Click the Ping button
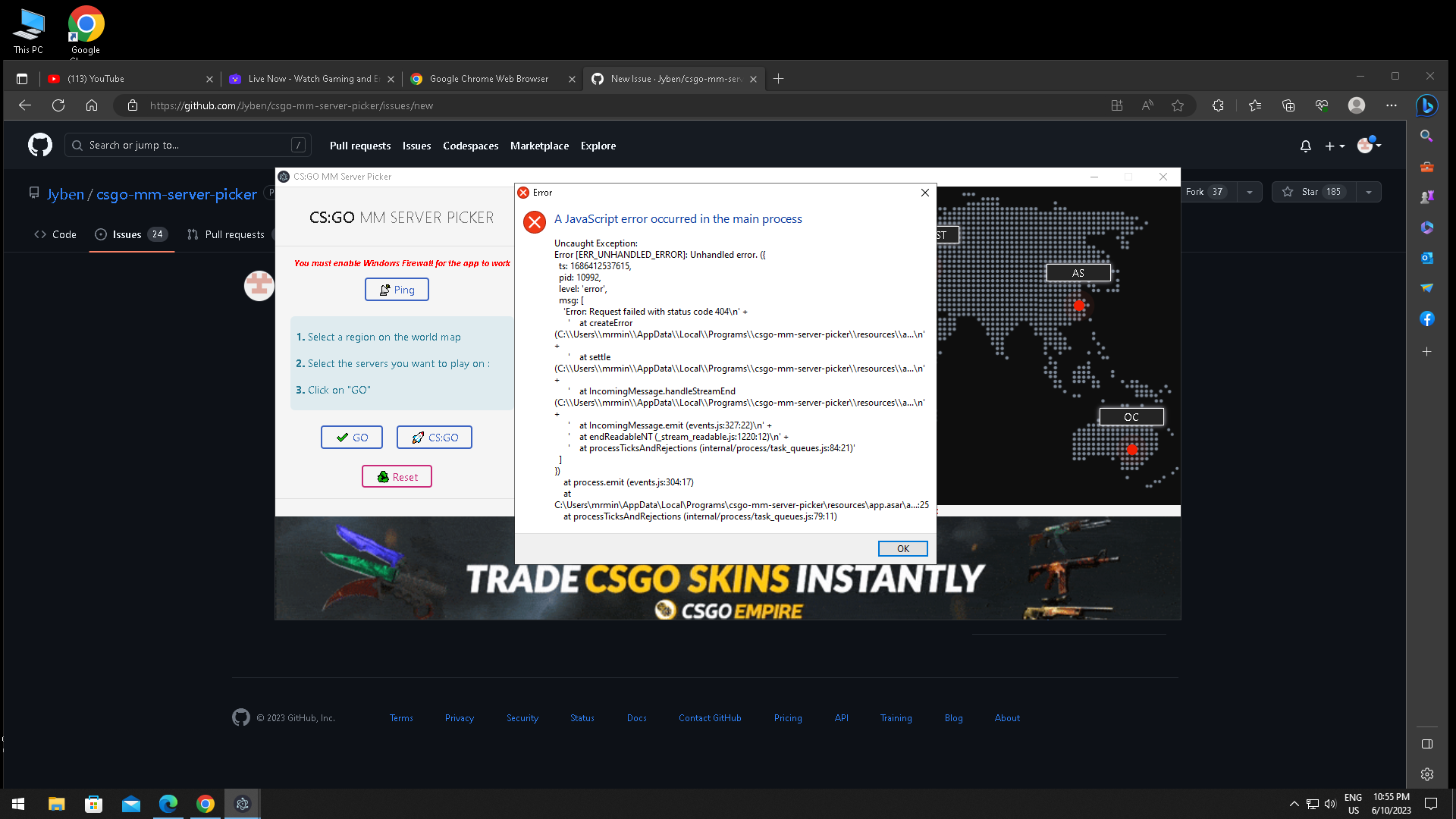This screenshot has height=819, width=1456. (x=397, y=290)
